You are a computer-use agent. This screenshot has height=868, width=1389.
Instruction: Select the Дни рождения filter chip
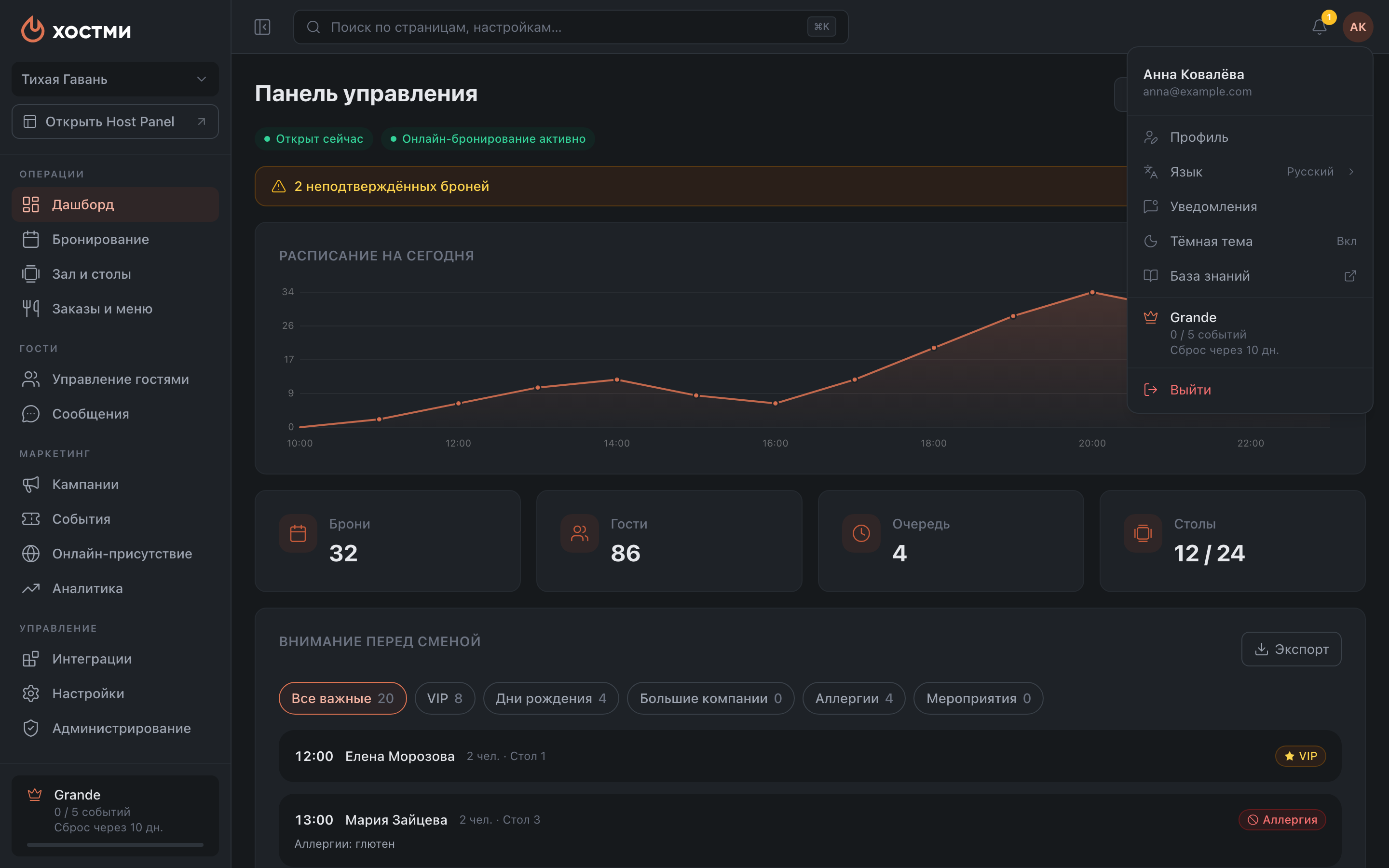click(551, 698)
